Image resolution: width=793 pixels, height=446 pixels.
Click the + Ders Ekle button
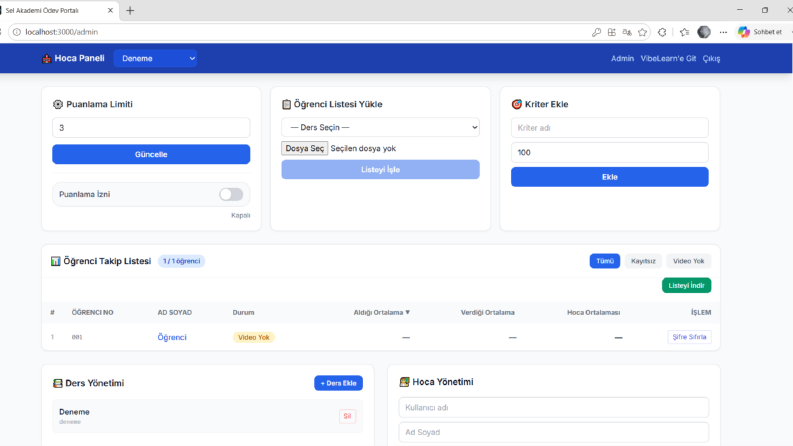338,383
